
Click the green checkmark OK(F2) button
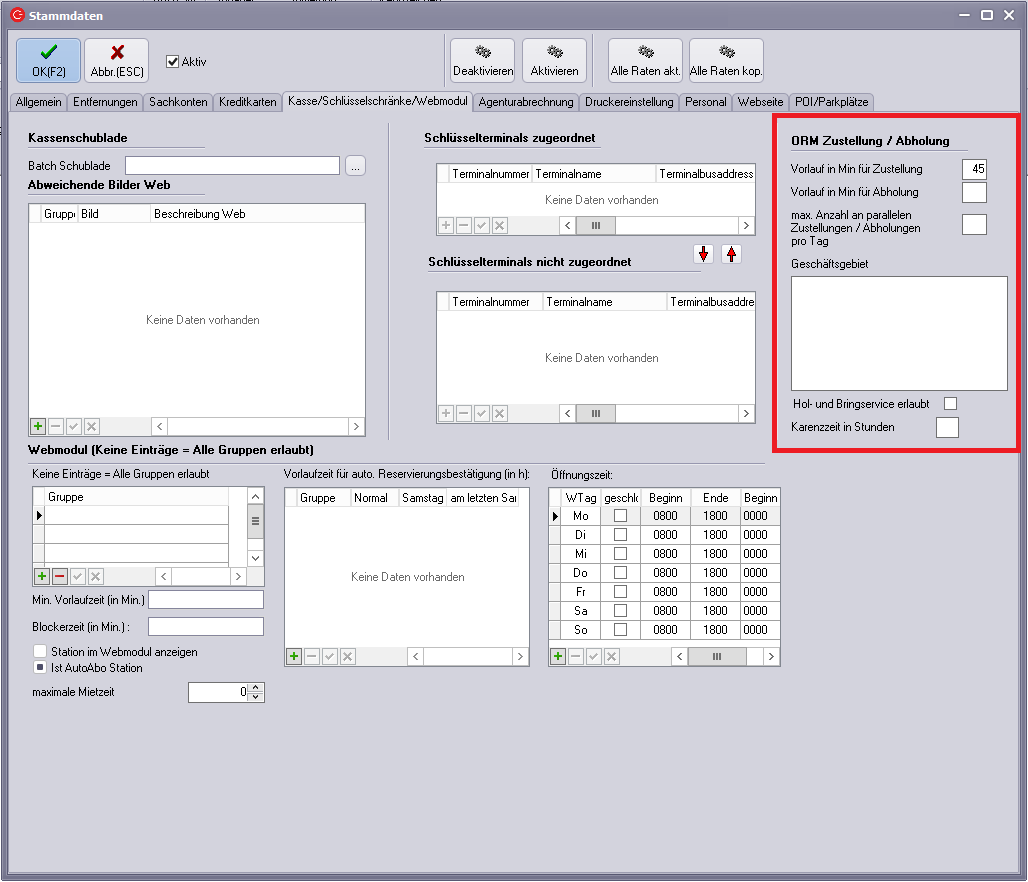[48, 60]
